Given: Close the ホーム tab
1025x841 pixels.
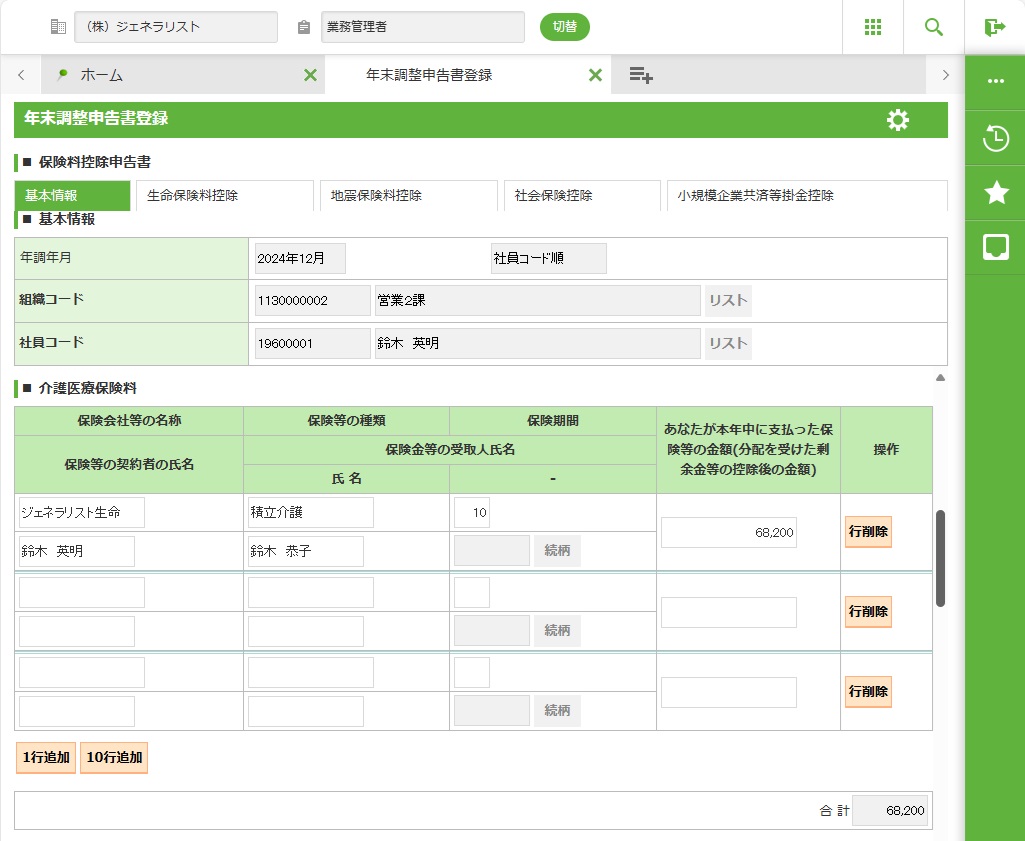Looking at the screenshot, I should pos(310,75).
